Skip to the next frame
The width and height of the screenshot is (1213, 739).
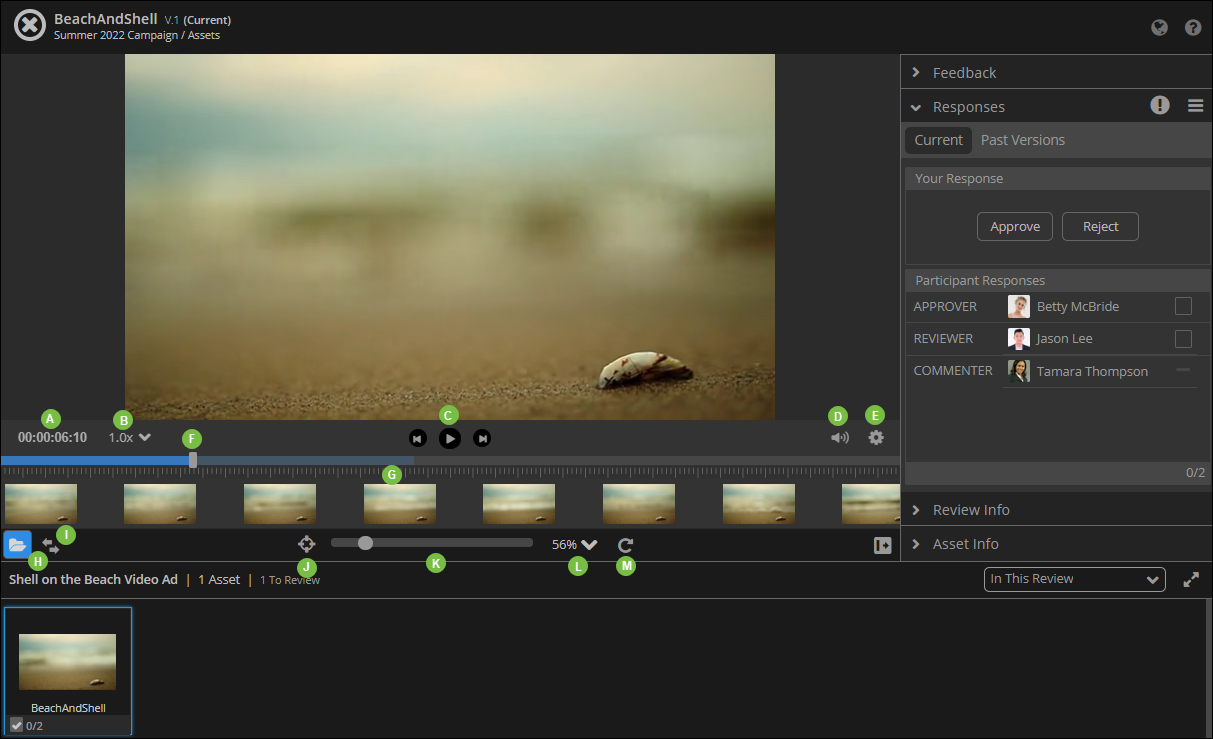pyautogui.click(x=482, y=438)
